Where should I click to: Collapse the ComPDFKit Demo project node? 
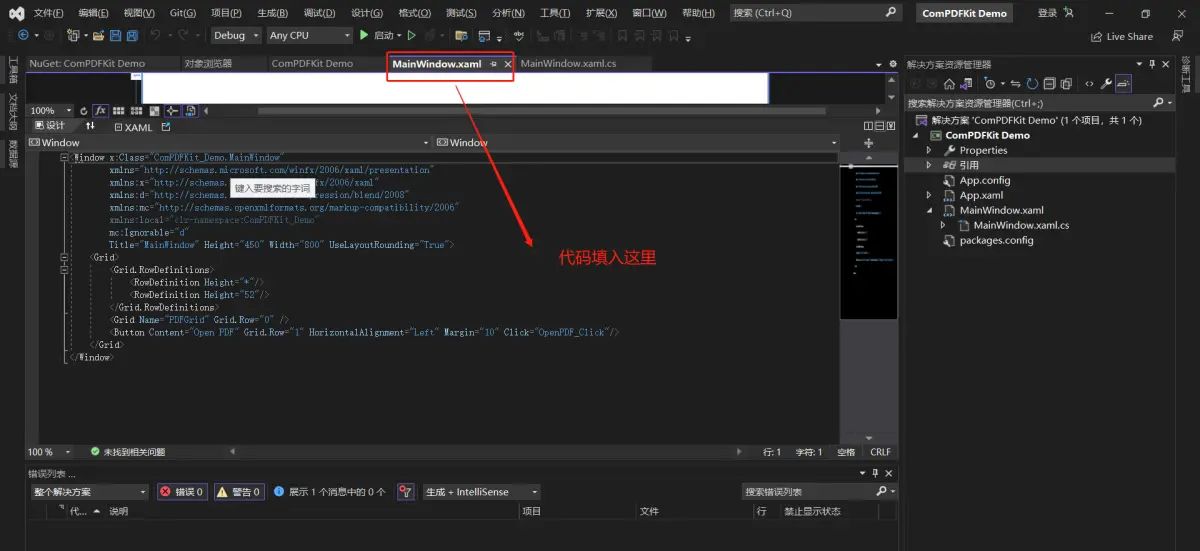[915, 135]
